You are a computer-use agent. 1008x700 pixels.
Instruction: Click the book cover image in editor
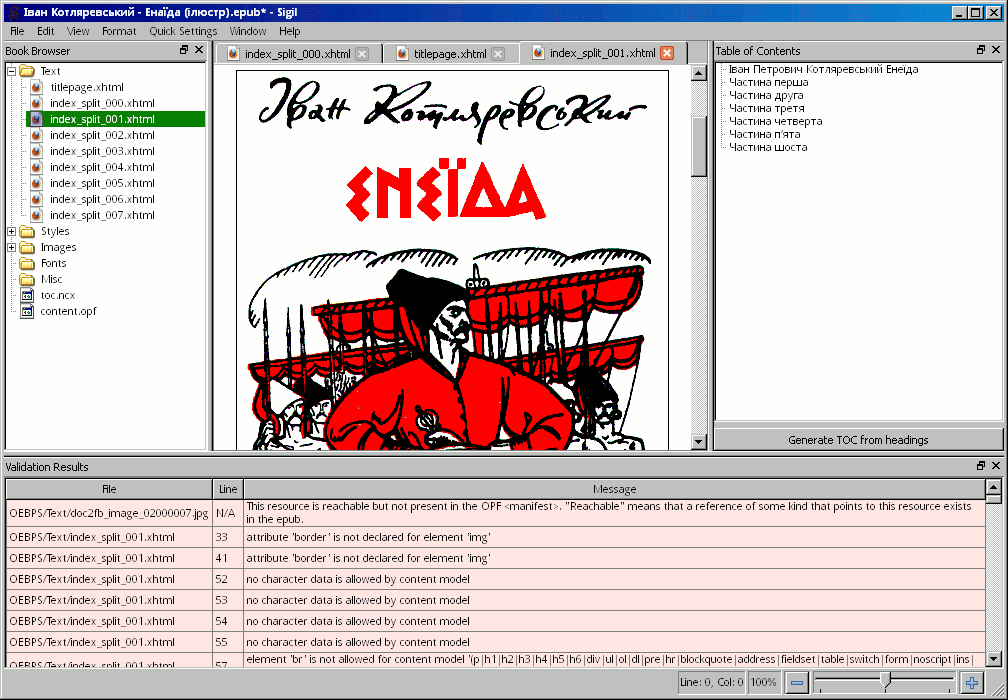(453, 260)
